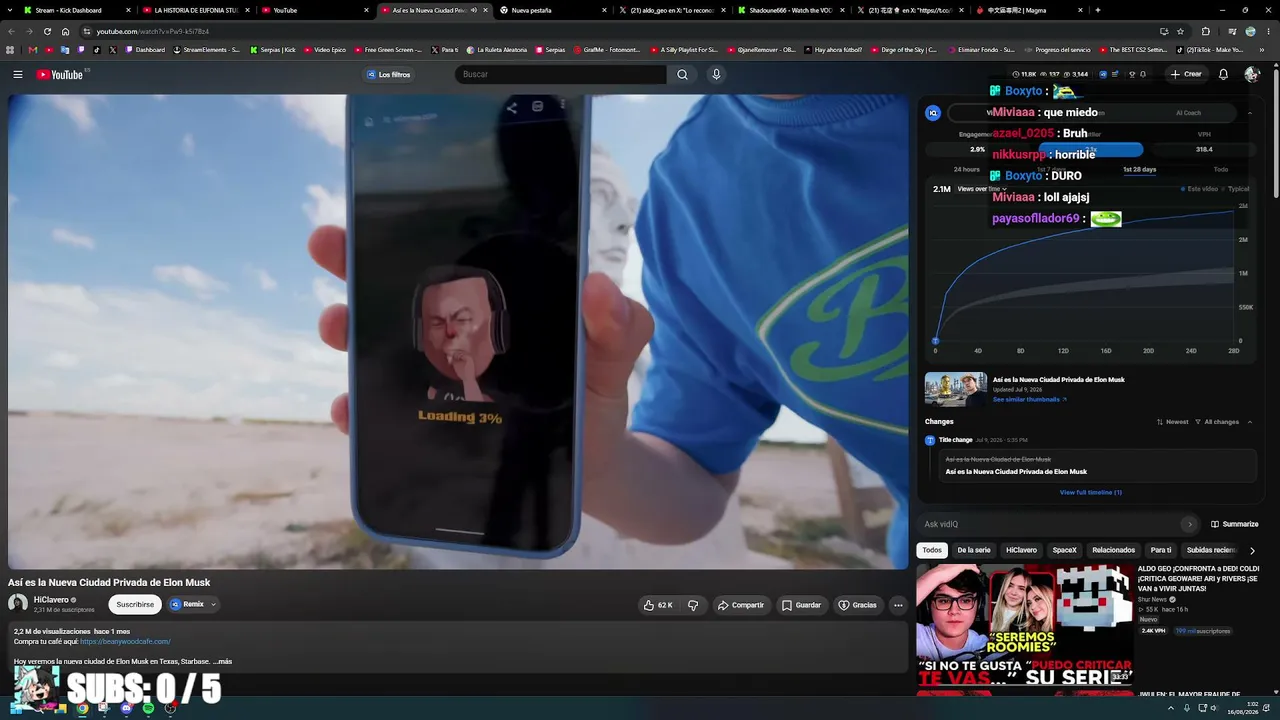This screenshot has height=720, width=1280.
Task: Go to the Chrome home page
Action: 66,31
